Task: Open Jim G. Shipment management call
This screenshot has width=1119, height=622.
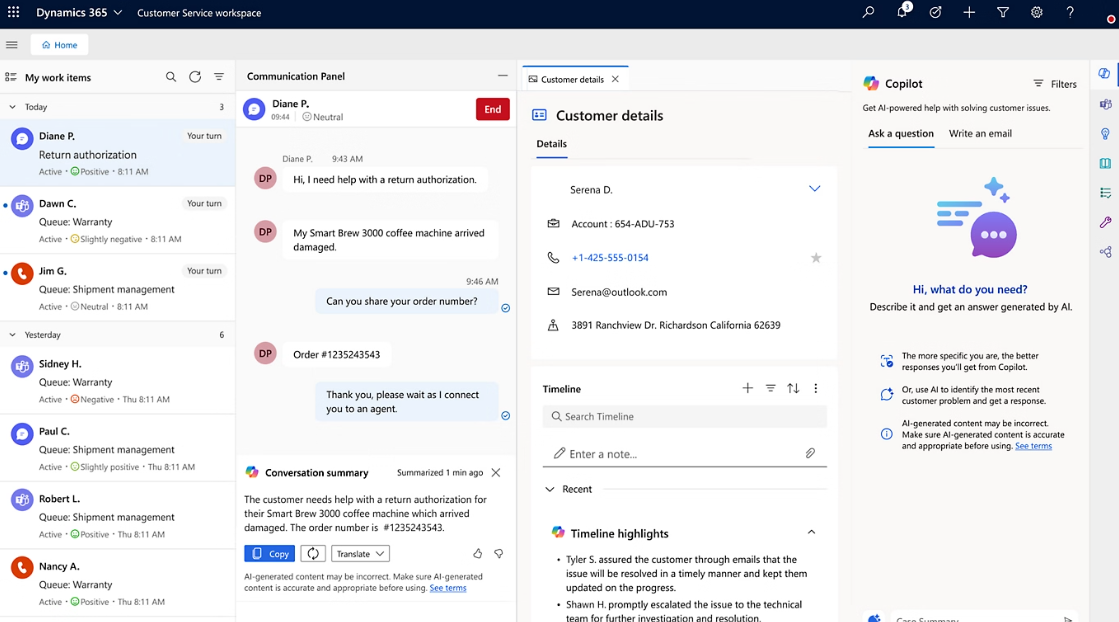Action: (x=118, y=288)
